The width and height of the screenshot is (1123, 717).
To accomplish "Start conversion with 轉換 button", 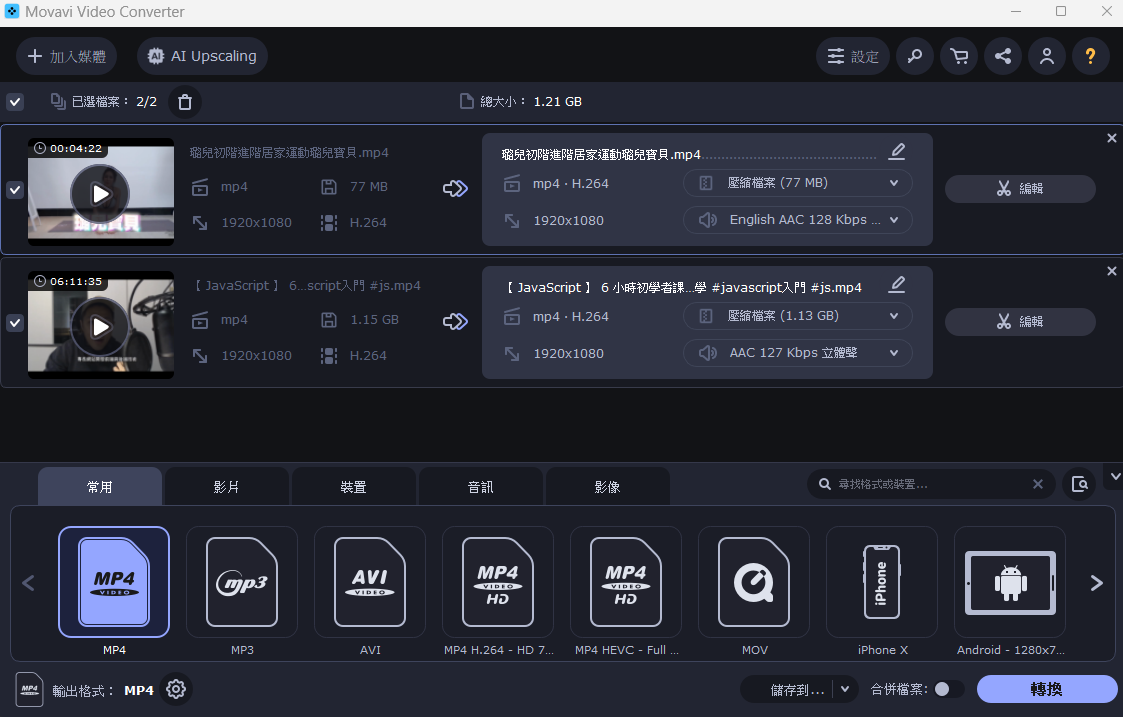I will pyautogui.click(x=1046, y=689).
